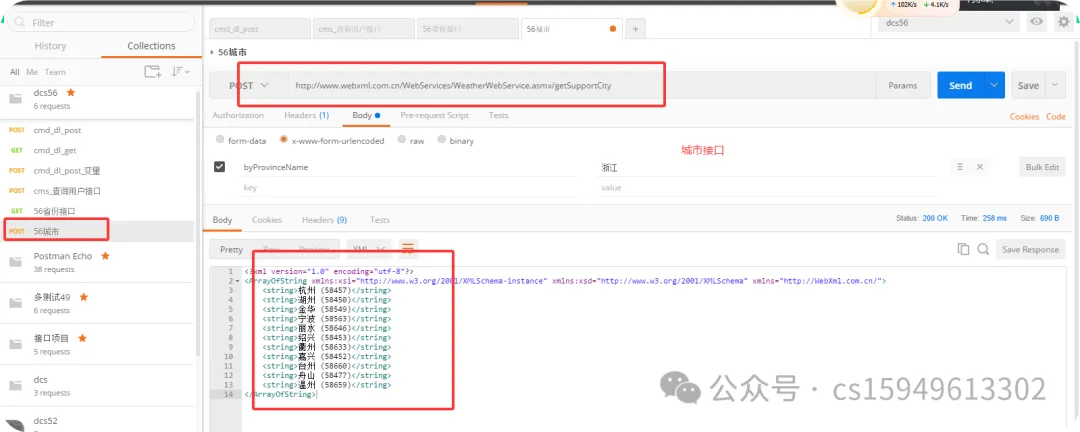Search response with the magnifier icon

point(984,249)
